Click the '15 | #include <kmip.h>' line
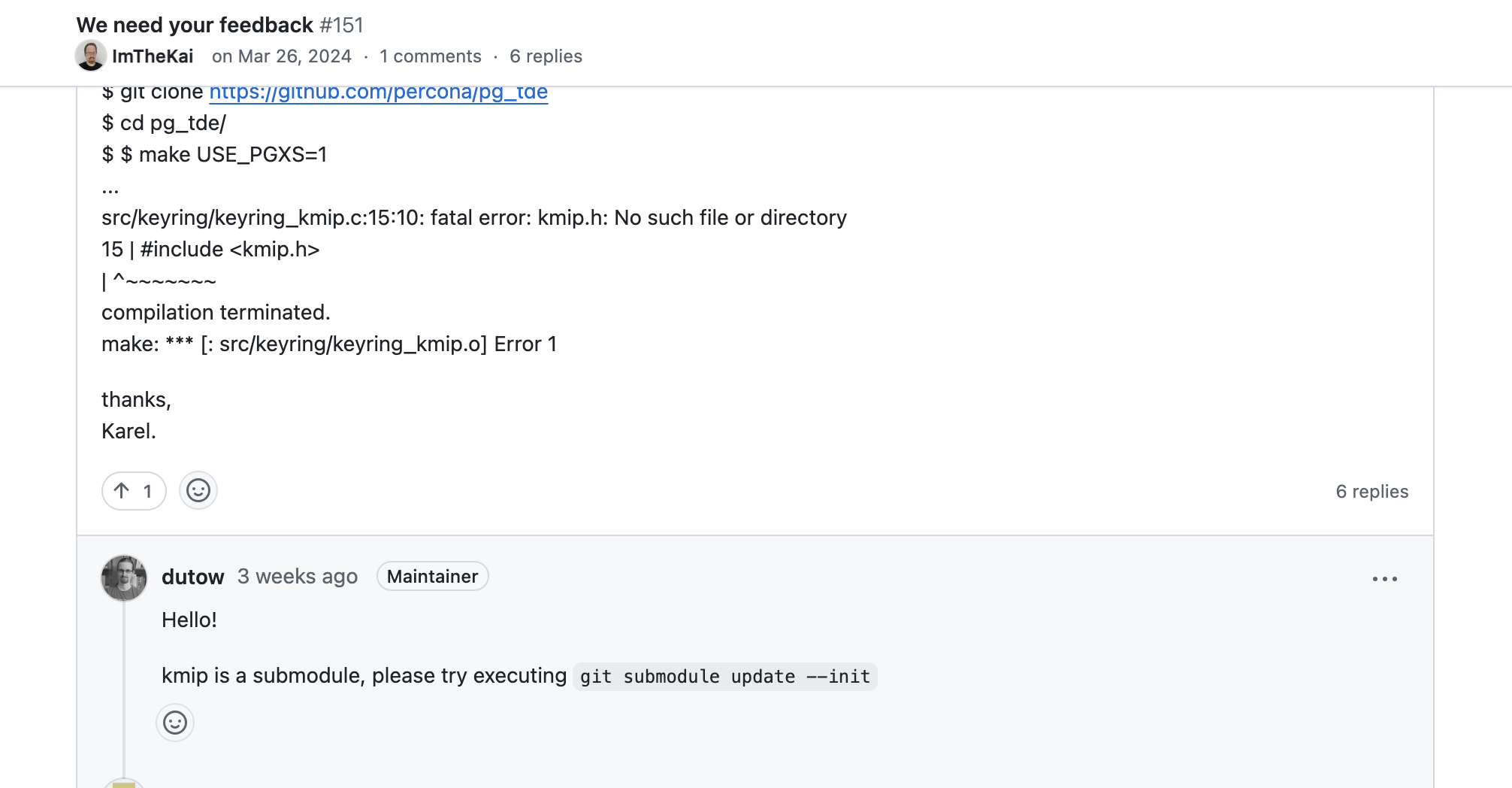The width and height of the screenshot is (1512, 788). click(x=210, y=249)
